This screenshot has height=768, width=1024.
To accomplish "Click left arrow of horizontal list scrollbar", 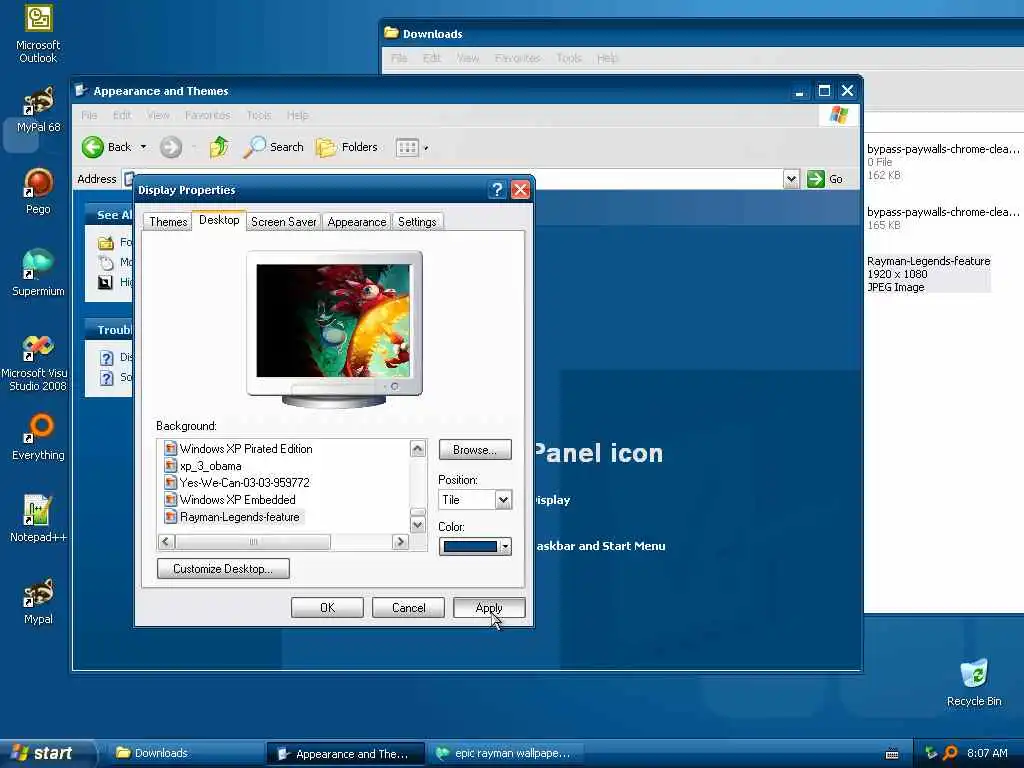I will 166,541.
